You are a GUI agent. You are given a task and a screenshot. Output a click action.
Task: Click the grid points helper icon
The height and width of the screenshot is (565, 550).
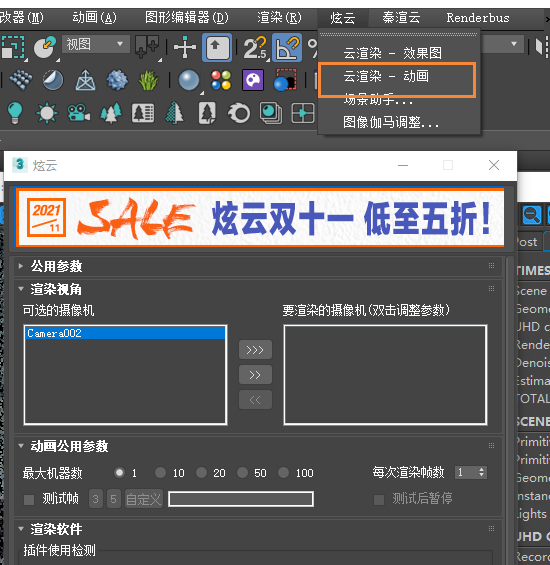pyautogui.click(x=20, y=80)
